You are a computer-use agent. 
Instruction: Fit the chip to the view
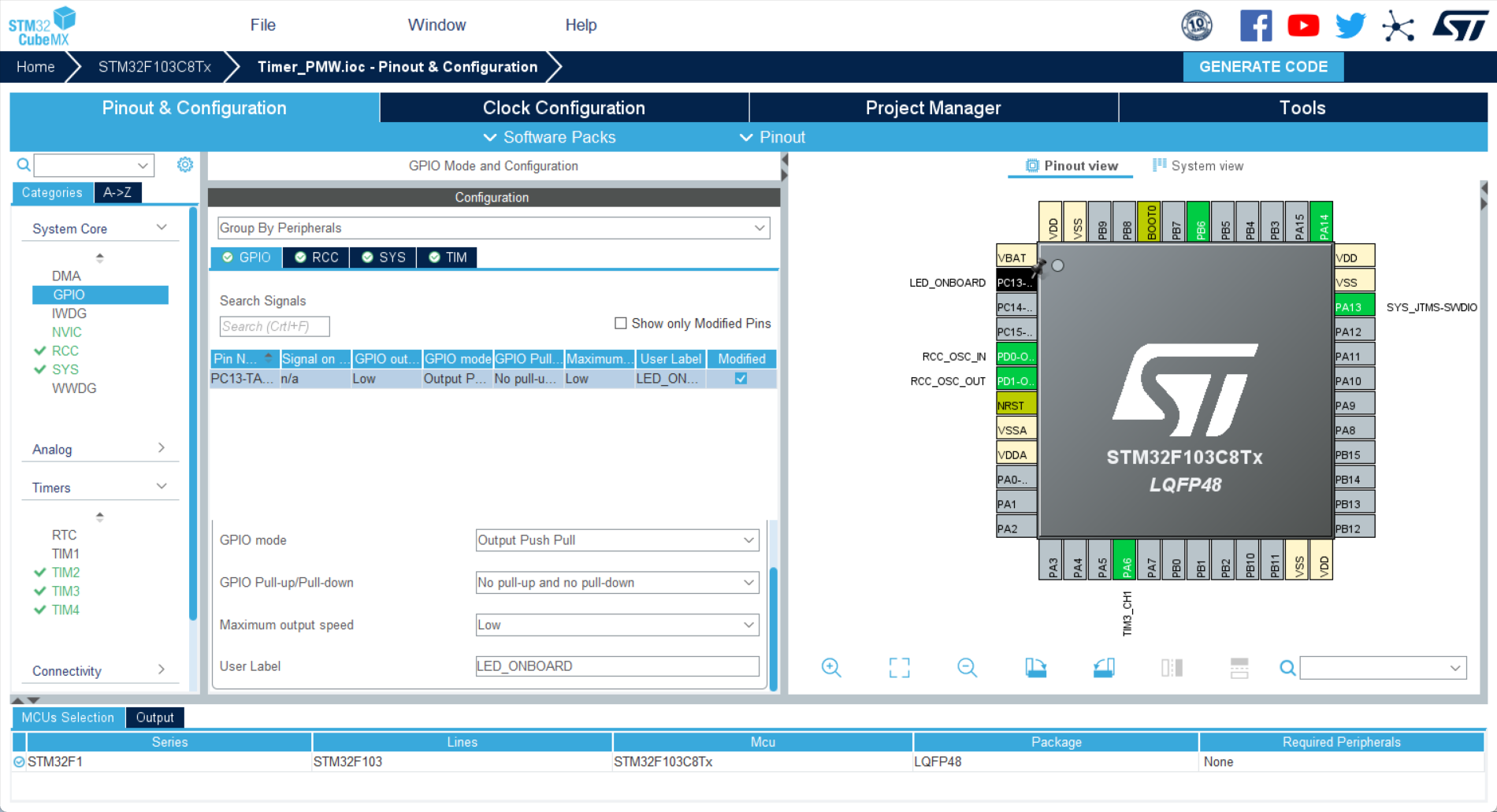coord(899,668)
